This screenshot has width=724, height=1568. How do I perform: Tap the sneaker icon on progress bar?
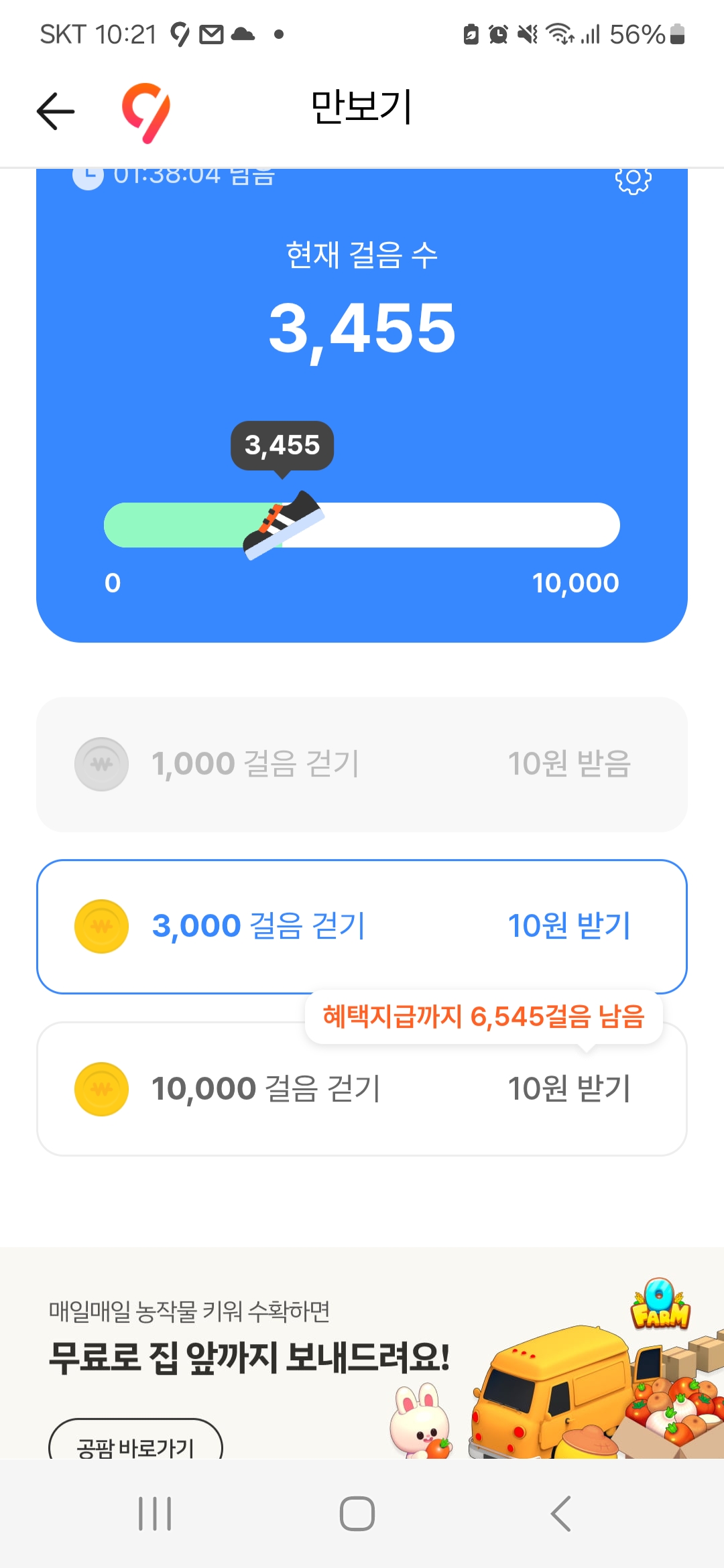[x=283, y=525]
